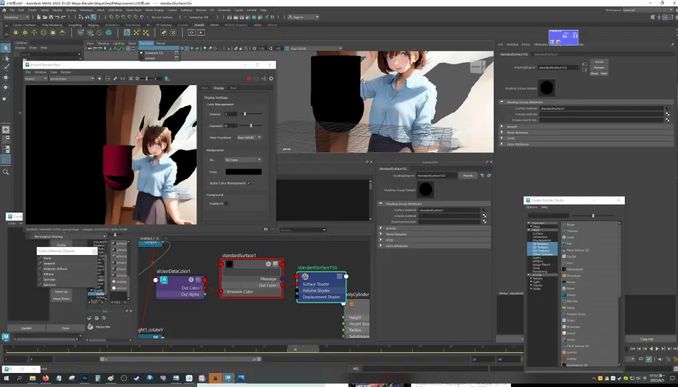Click the Maya home icon in the menu bar

(5, 10)
